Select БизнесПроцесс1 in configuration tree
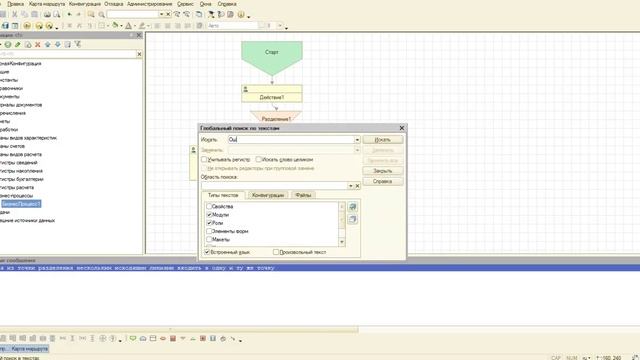The width and height of the screenshot is (640, 360). pyautogui.click(x=21, y=204)
